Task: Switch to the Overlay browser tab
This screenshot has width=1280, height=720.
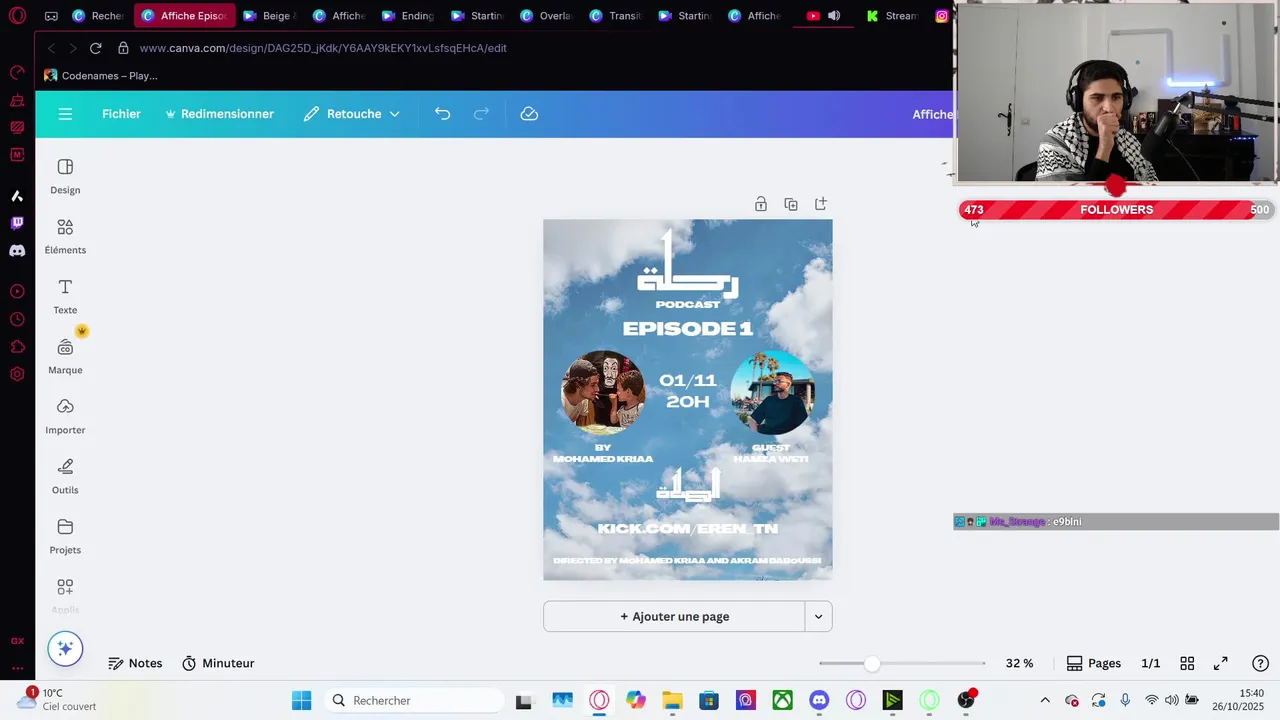Action: tap(547, 16)
